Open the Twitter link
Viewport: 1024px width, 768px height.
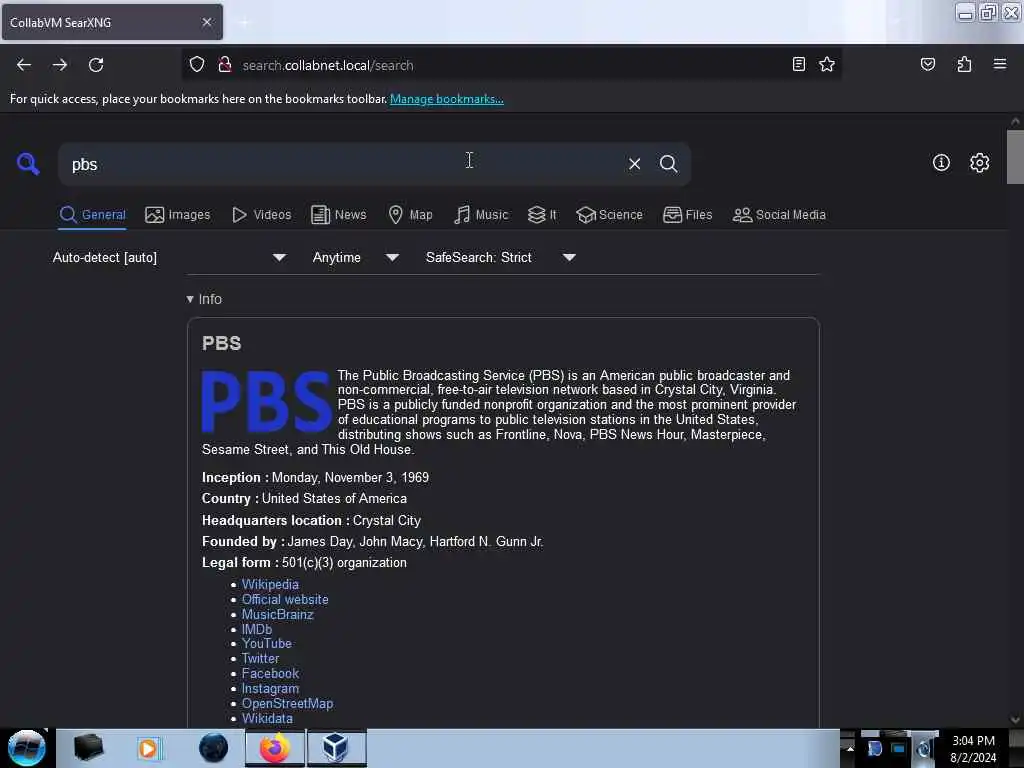pyautogui.click(x=260, y=658)
